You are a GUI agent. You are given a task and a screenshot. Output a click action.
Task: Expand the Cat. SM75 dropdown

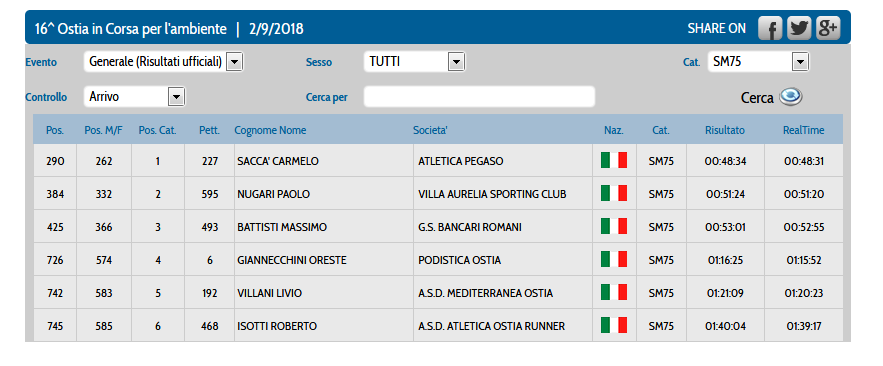759,61
